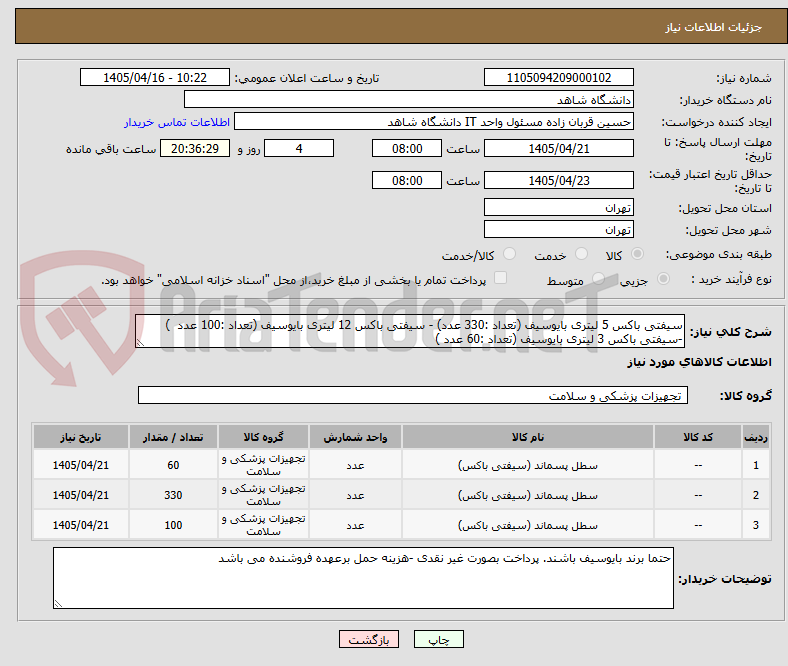This screenshot has width=788, height=666.
Task: Click the goods group cell in row 2
Action: click(263, 495)
